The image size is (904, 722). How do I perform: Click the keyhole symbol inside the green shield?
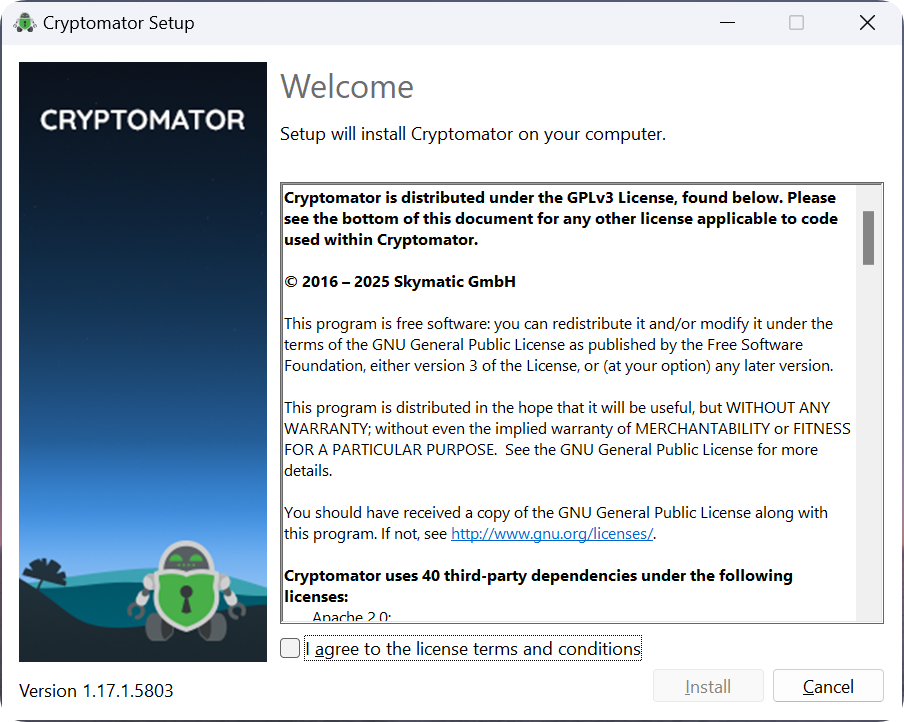(x=188, y=597)
